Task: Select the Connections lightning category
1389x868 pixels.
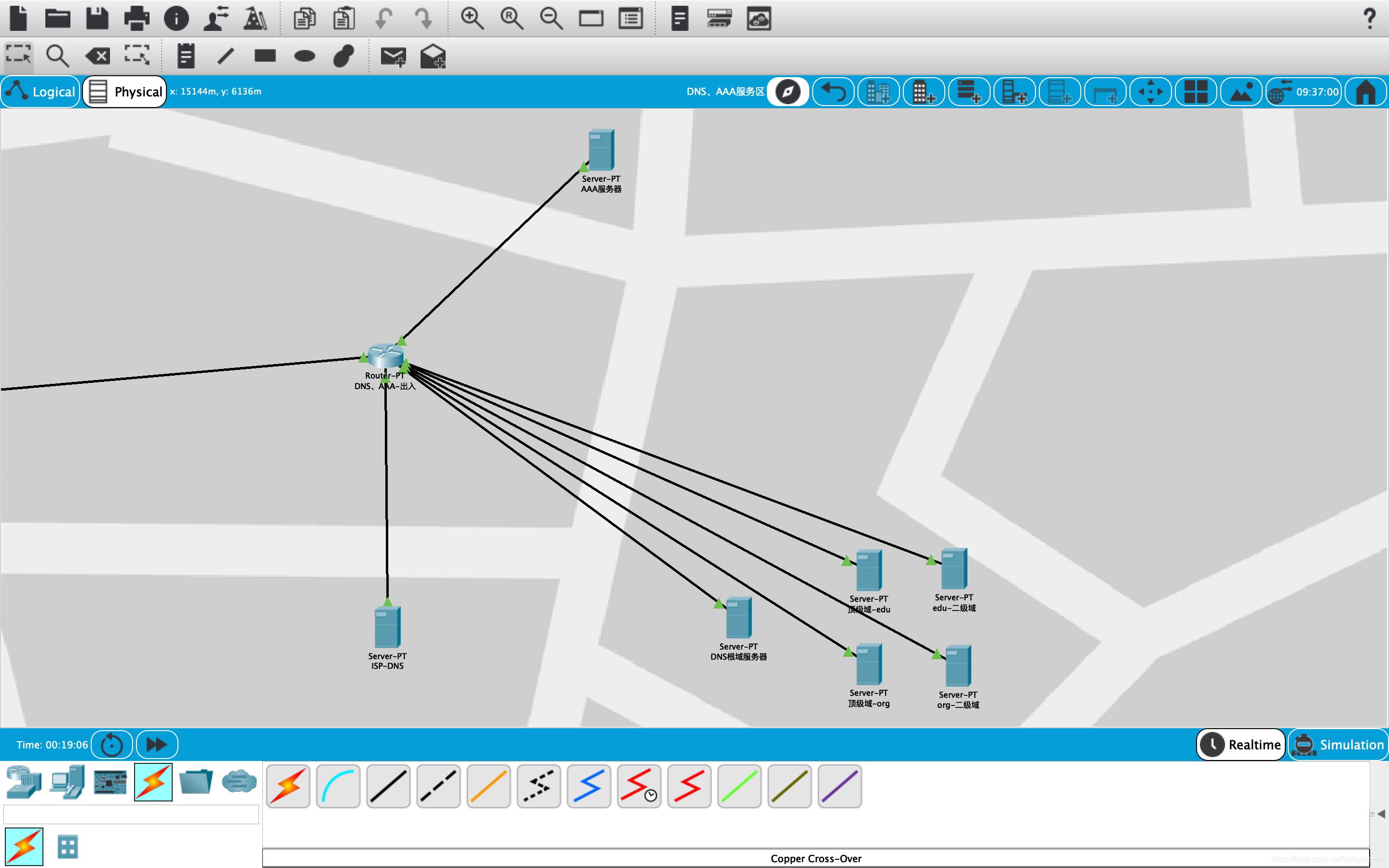Action: [153, 782]
